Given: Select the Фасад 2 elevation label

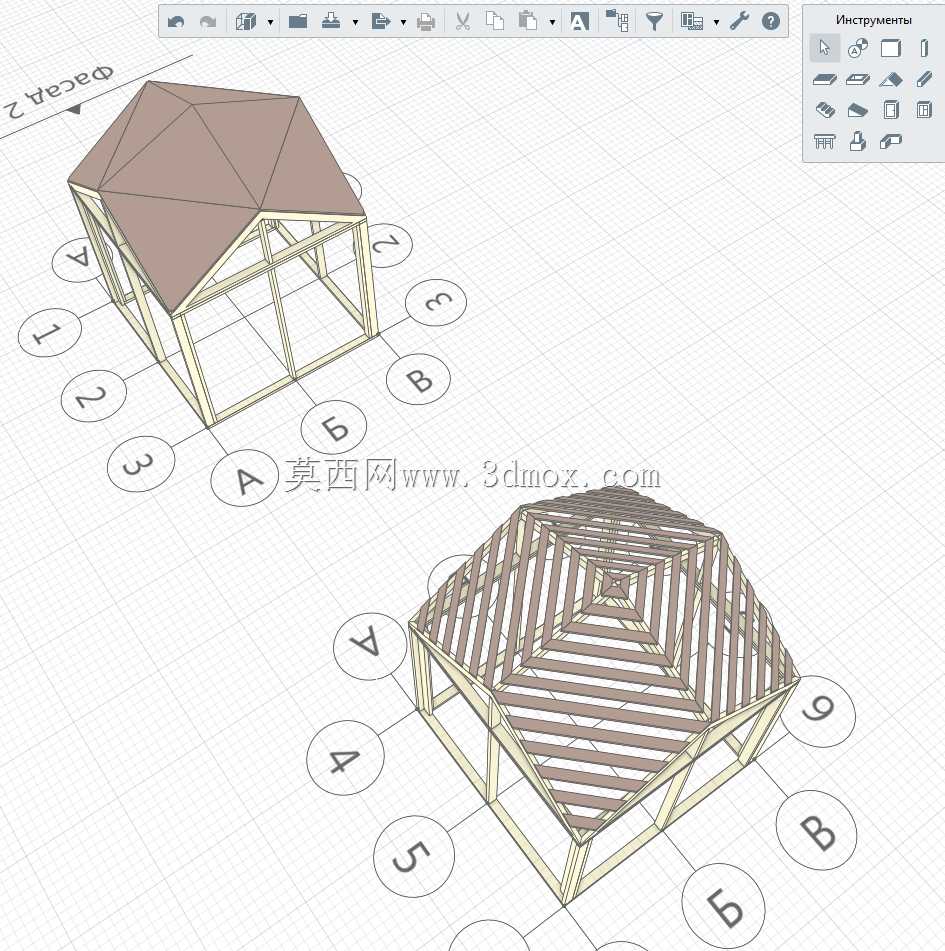Looking at the screenshot, I should coord(58,93).
